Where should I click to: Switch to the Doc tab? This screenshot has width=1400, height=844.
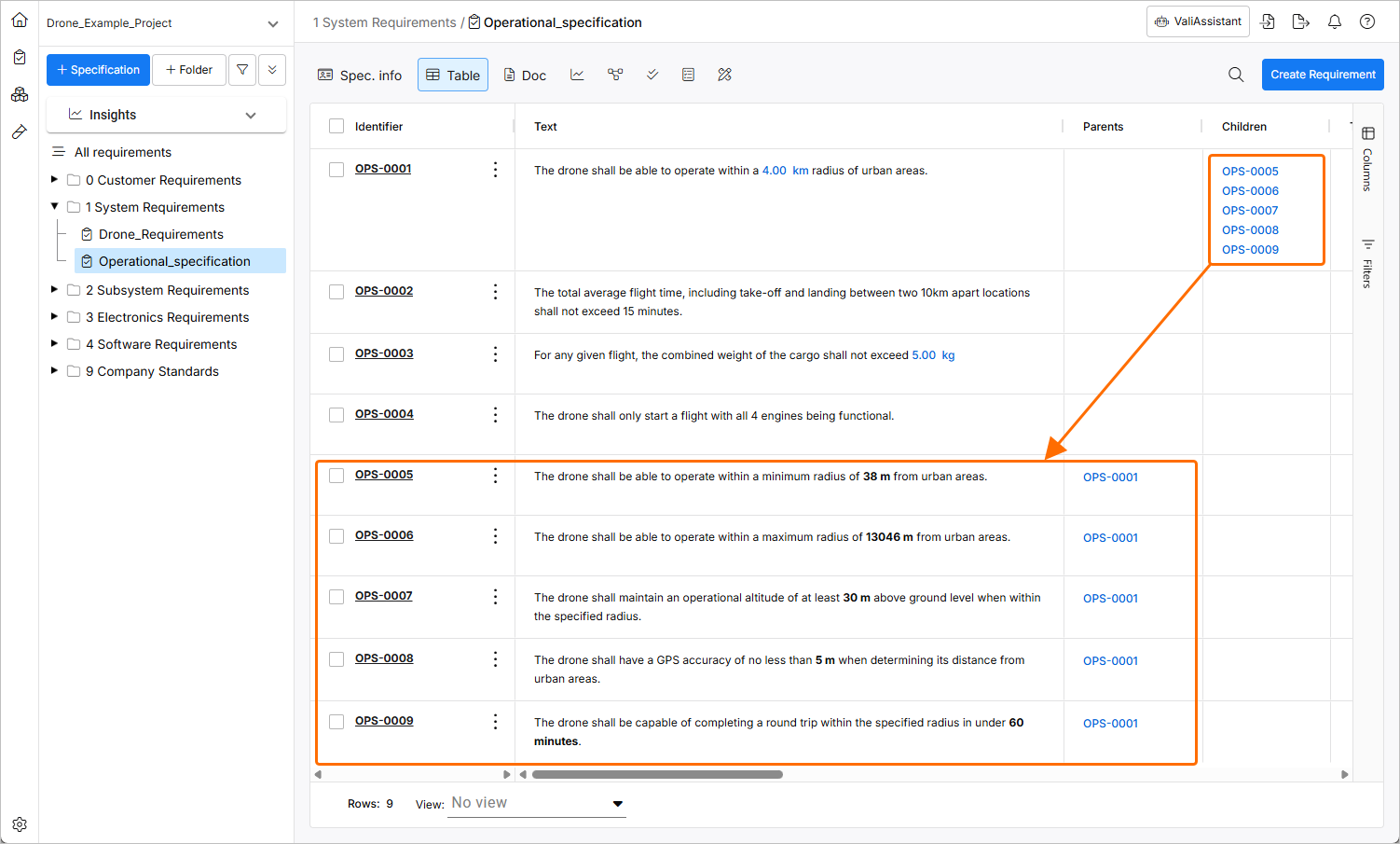tap(525, 75)
